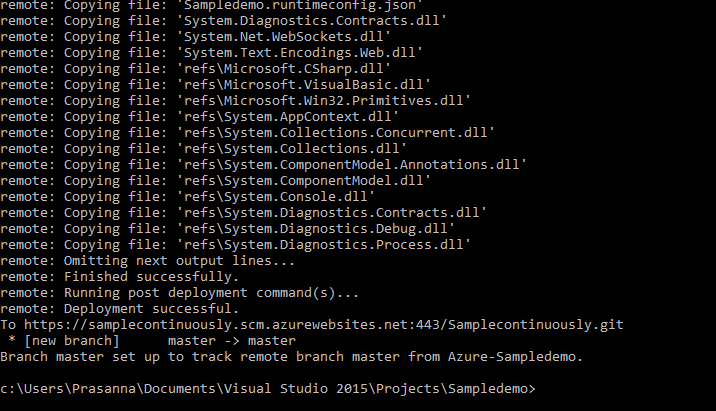Click 'refs\System.ComponentModel.Annotations.dll' filename
Screen dimensions: 716x411
pos(352,165)
